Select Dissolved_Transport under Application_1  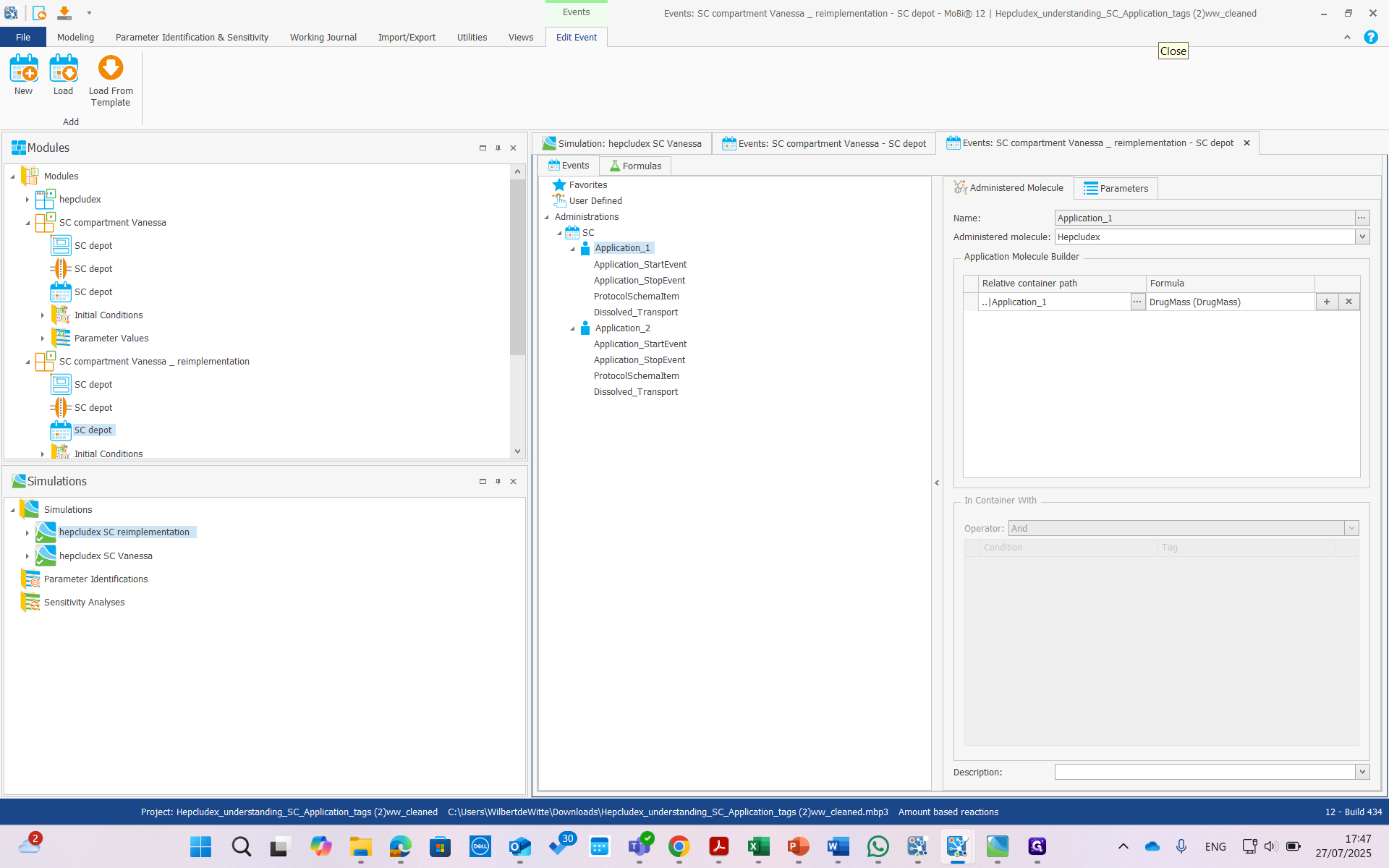pos(635,312)
